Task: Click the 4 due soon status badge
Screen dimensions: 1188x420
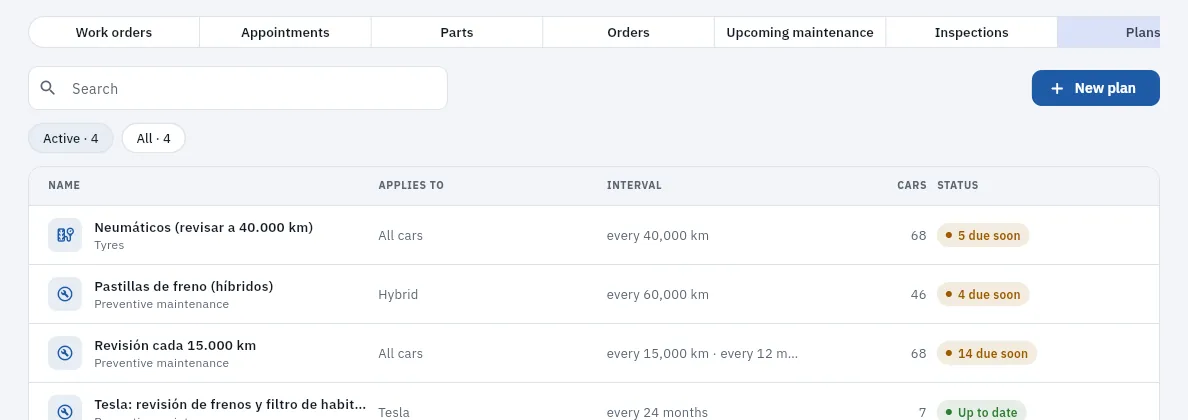Action: pos(983,294)
